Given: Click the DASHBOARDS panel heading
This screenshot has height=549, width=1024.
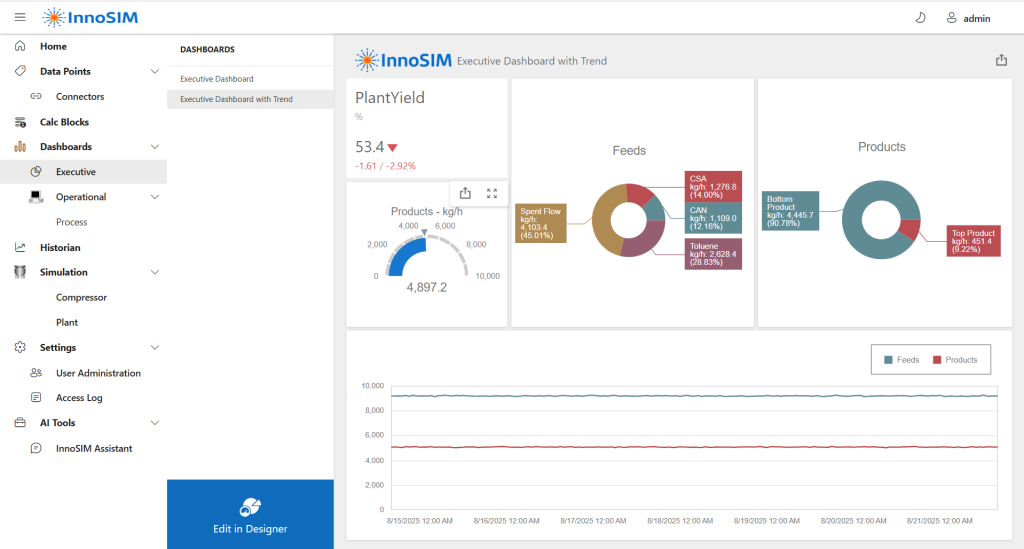Looking at the screenshot, I should pyautogui.click(x=208, y=50).
